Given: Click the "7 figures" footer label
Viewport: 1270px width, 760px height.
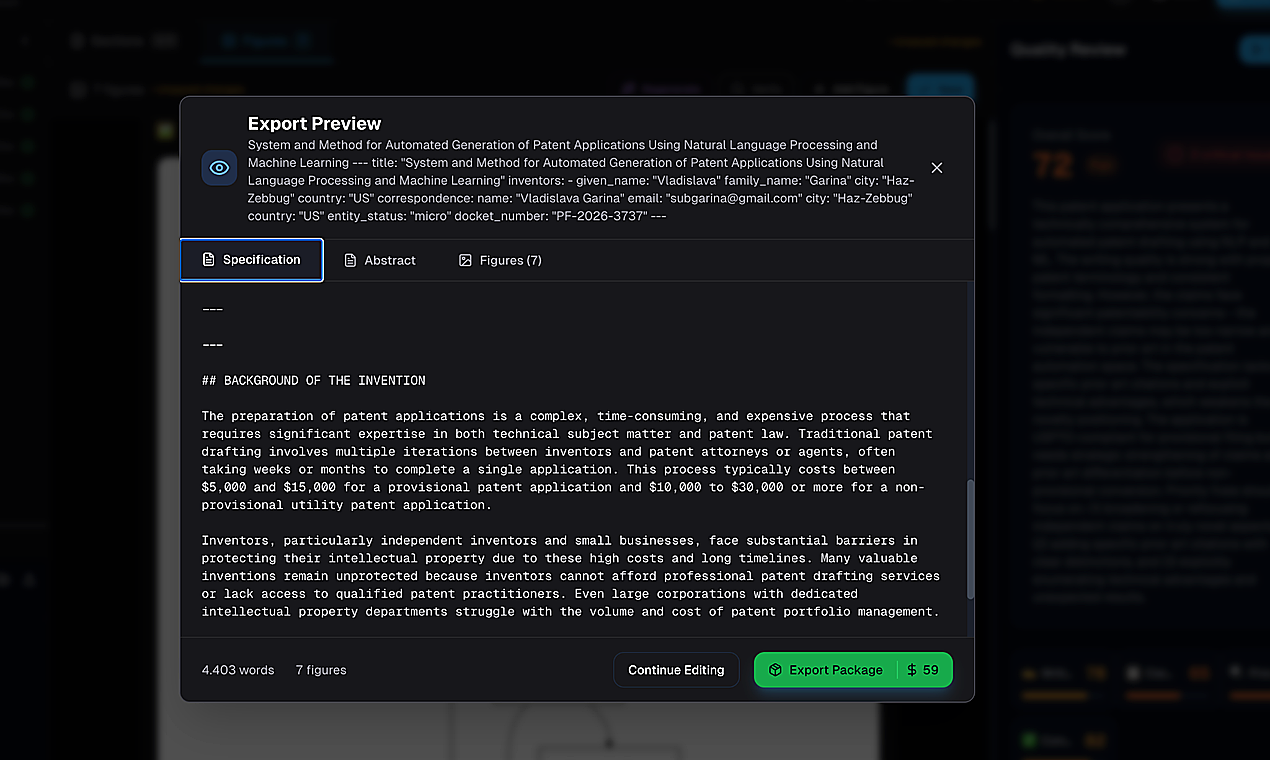Looking at the screenshot, I should [321, 670].
